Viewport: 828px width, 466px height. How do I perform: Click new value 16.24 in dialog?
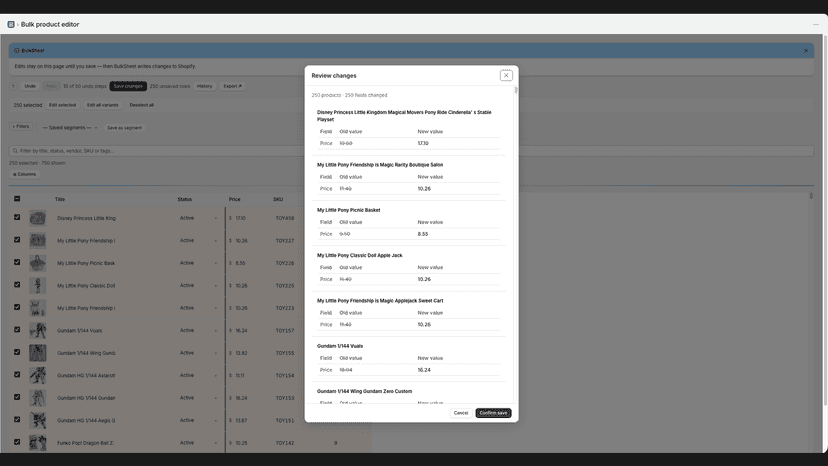tap(424, 370)
